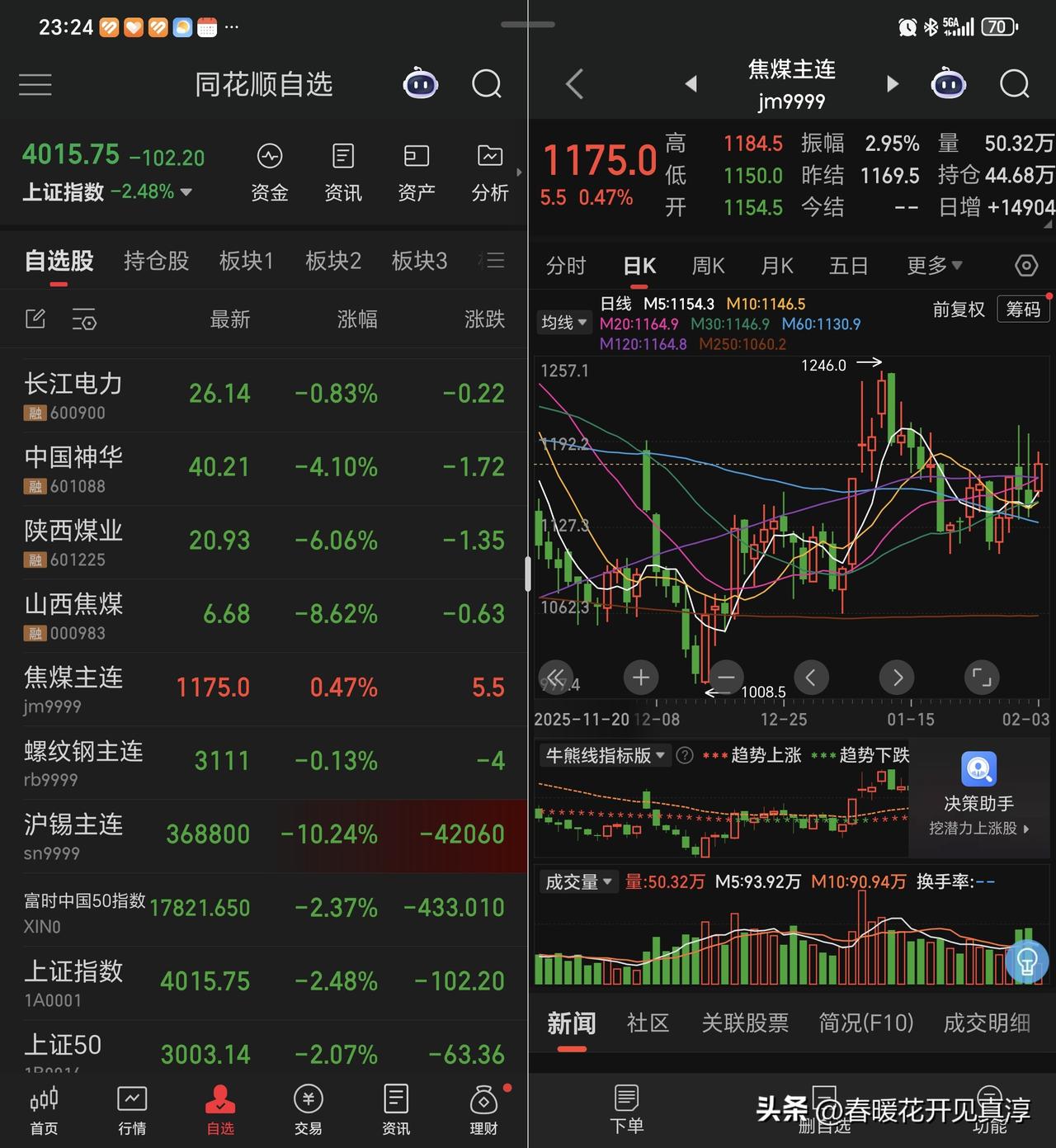Open the 简况(F10) tab
The width and height of the screenshot is (1056, 1148).
(x=866, y=1023)
